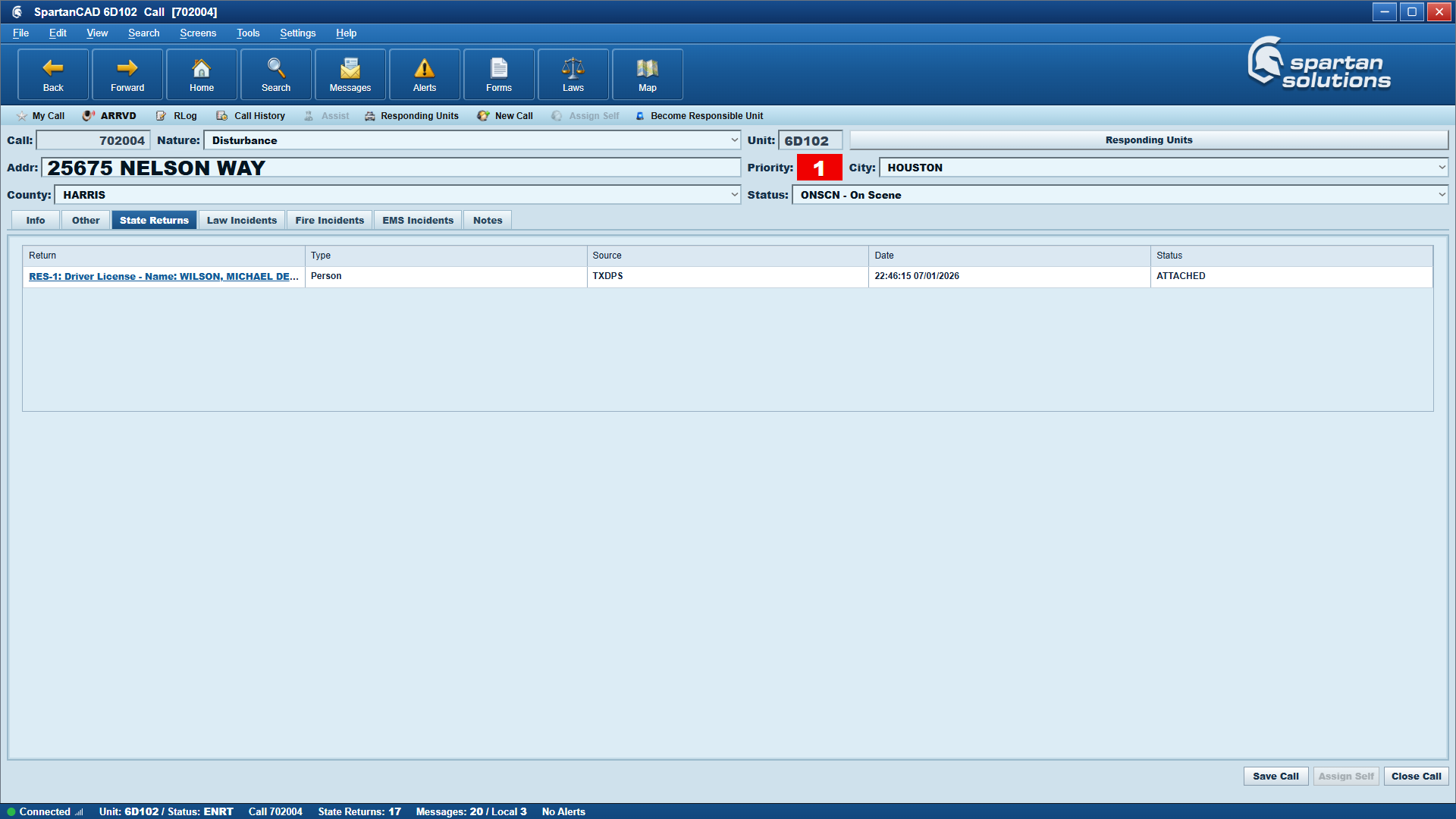The height and width of the screenshot is (819, 1456).
Task: Click the greyed Assign Self action bar item
Action: pyautogui.click(x=585, y=116)
